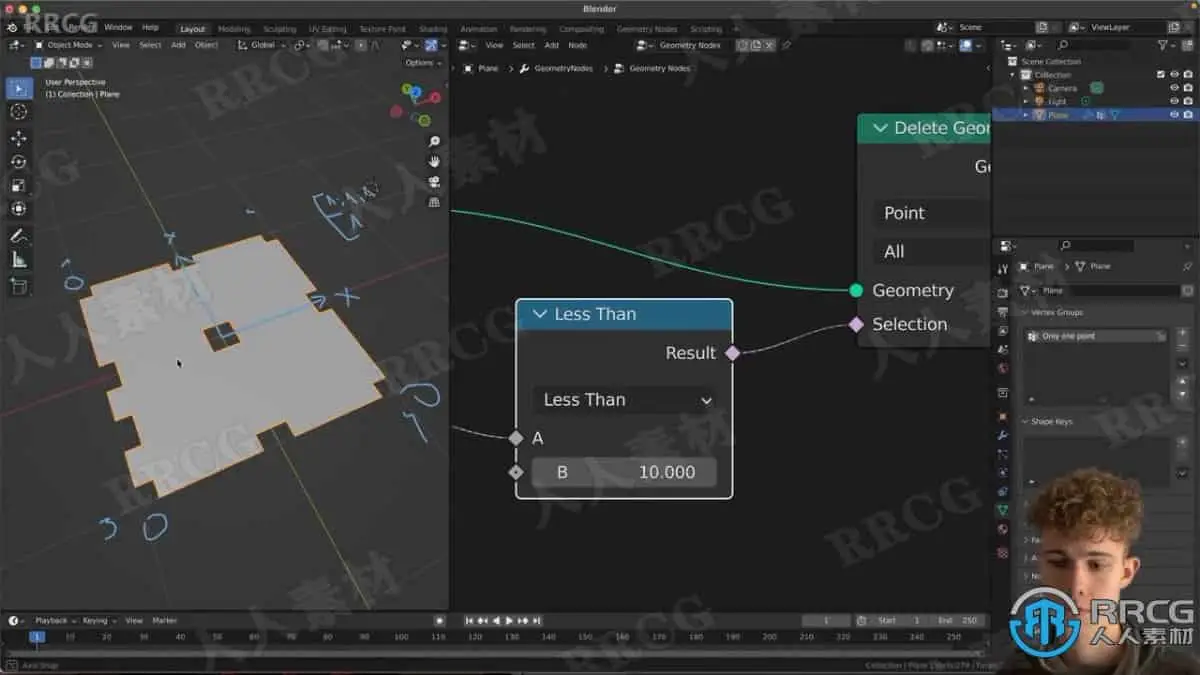Open the Texture properties tab icon

pyautogui.click(x=1003, y=552)
